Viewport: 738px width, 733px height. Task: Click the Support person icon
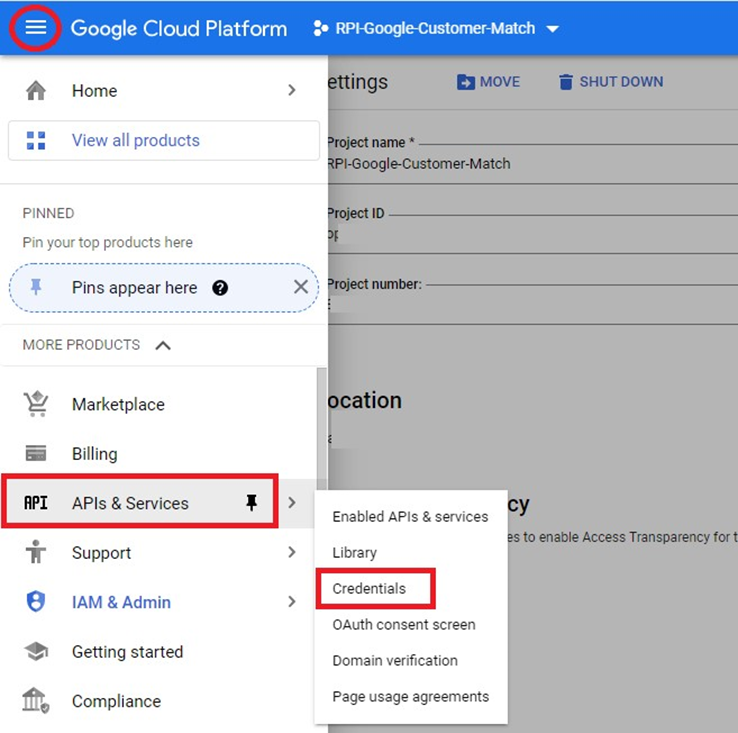(36, 553)
